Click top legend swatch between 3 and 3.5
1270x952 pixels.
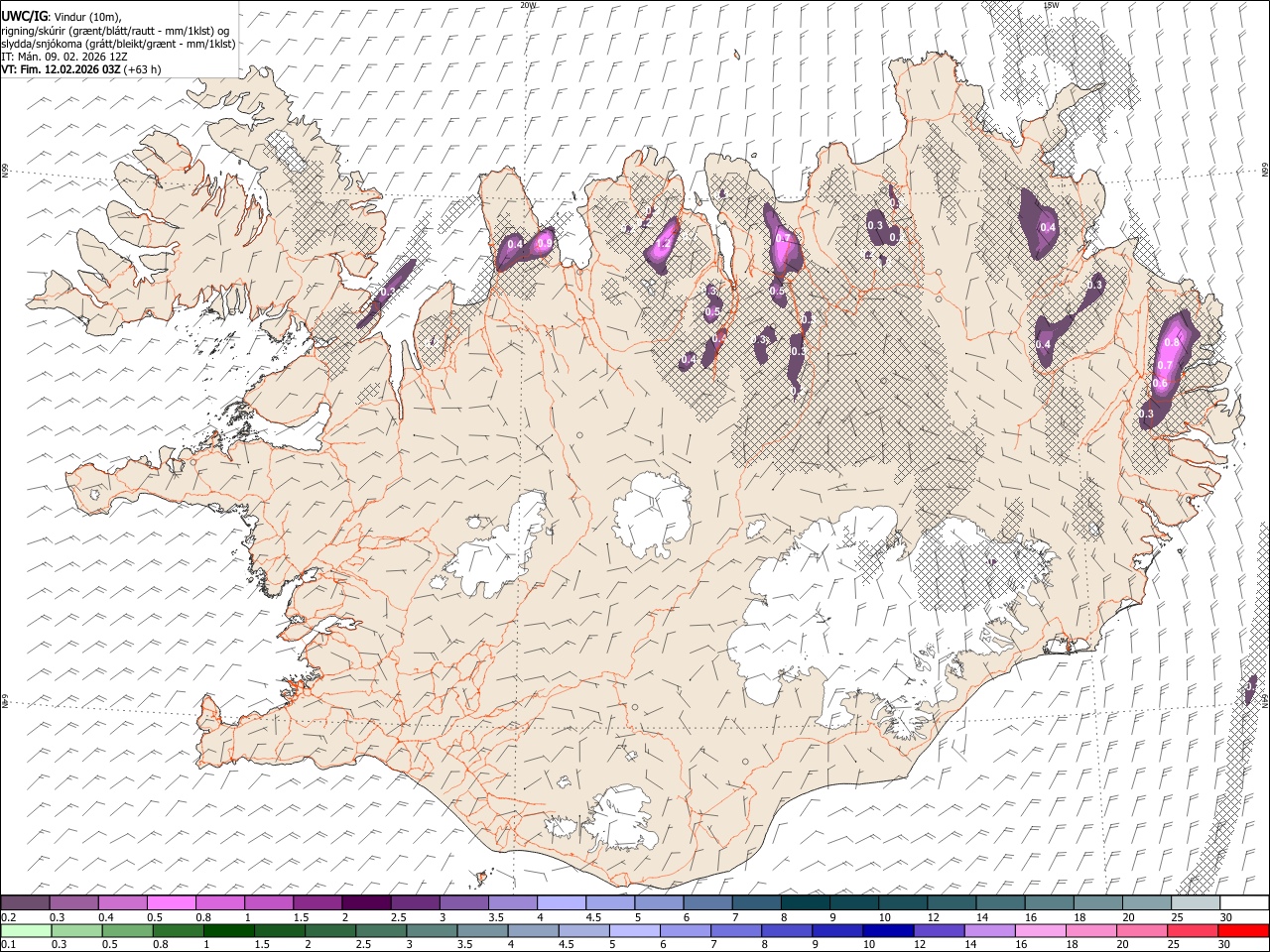pyautogui.click(x=463, y=902)
